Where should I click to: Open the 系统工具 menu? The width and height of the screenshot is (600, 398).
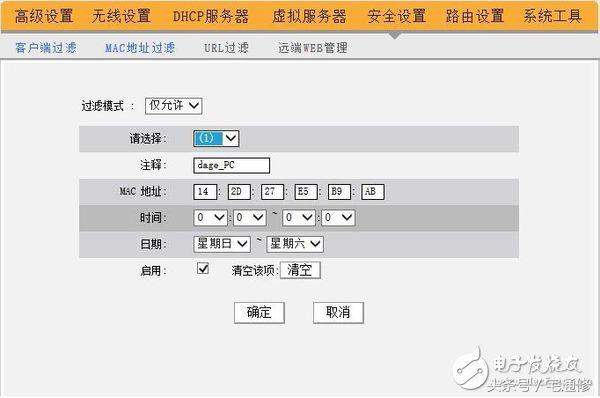pos(553,16)
